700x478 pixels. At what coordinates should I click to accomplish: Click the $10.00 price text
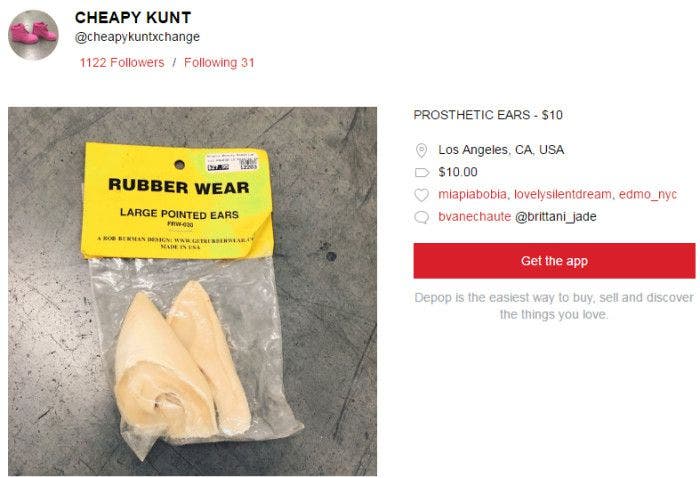458,172
